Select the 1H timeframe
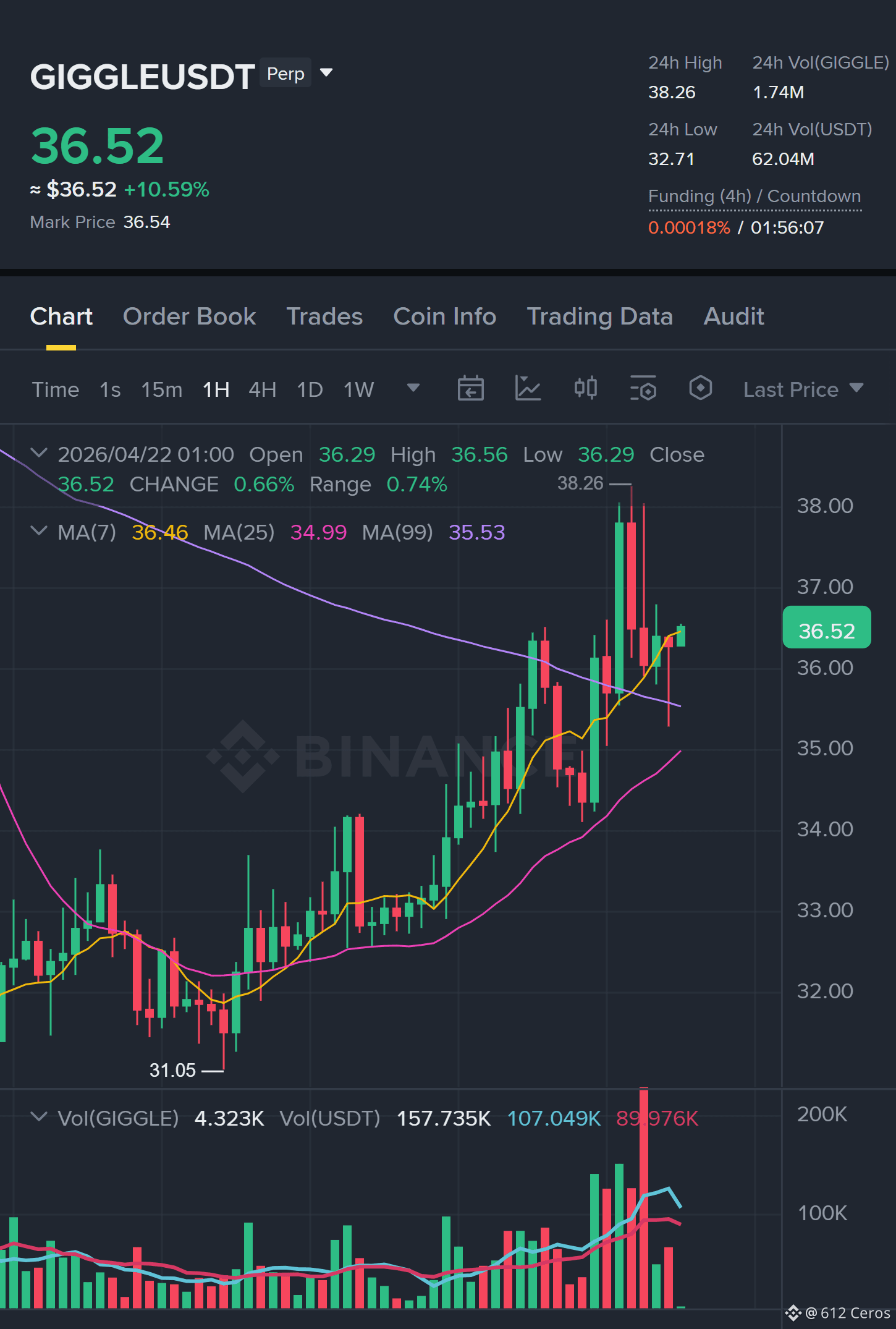Screen dimensions: 896x1329 (216, 389)
